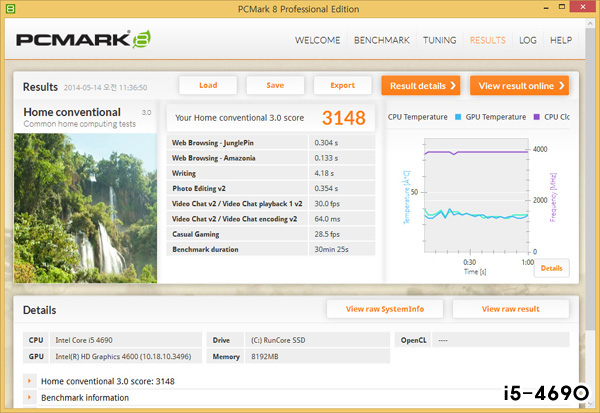Viewport: 600px width, 413px height.
Task: Click the temperature and frequency chart
Action: (476, 195)
